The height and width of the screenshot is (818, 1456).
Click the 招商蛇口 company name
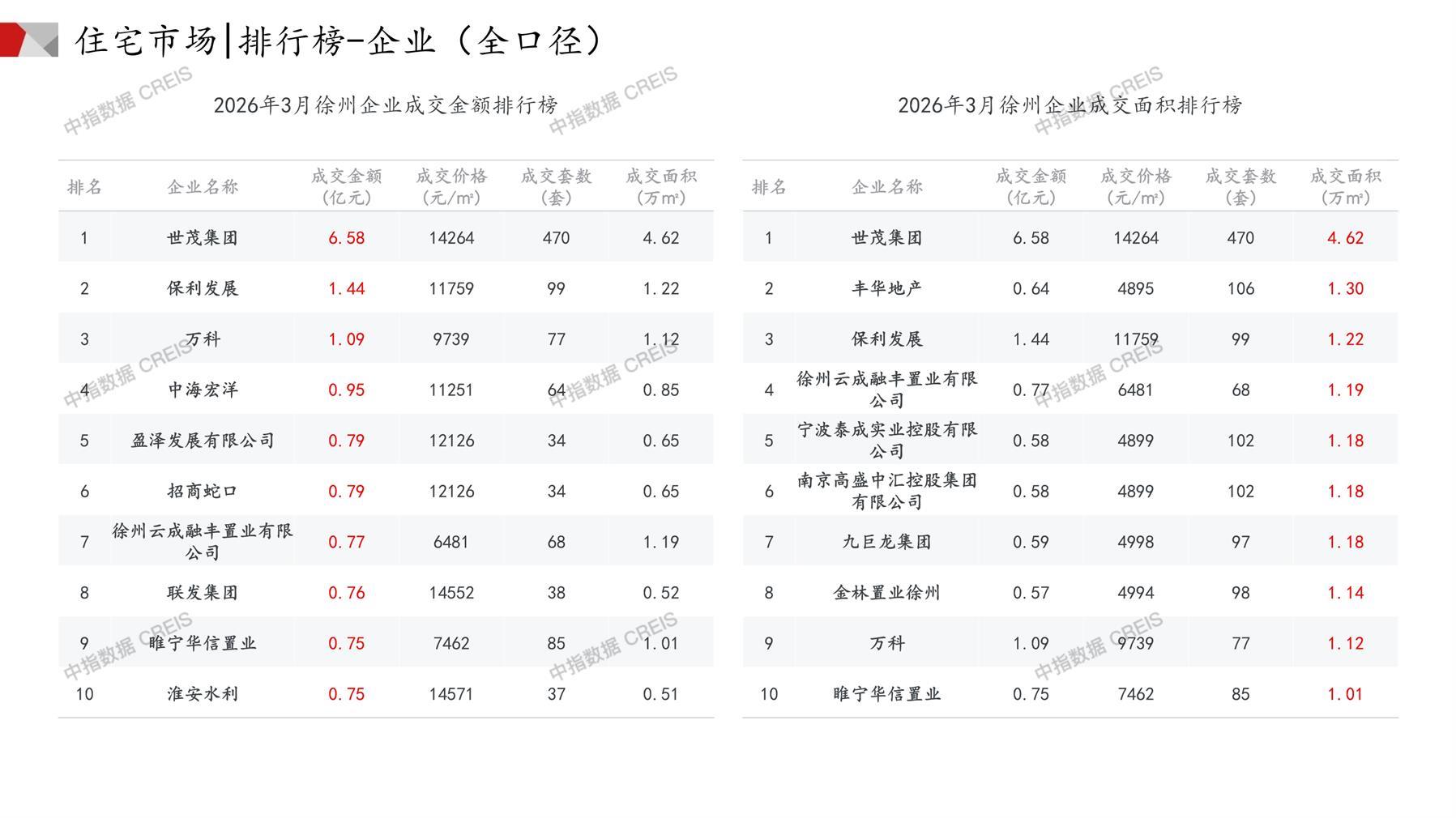203,492
